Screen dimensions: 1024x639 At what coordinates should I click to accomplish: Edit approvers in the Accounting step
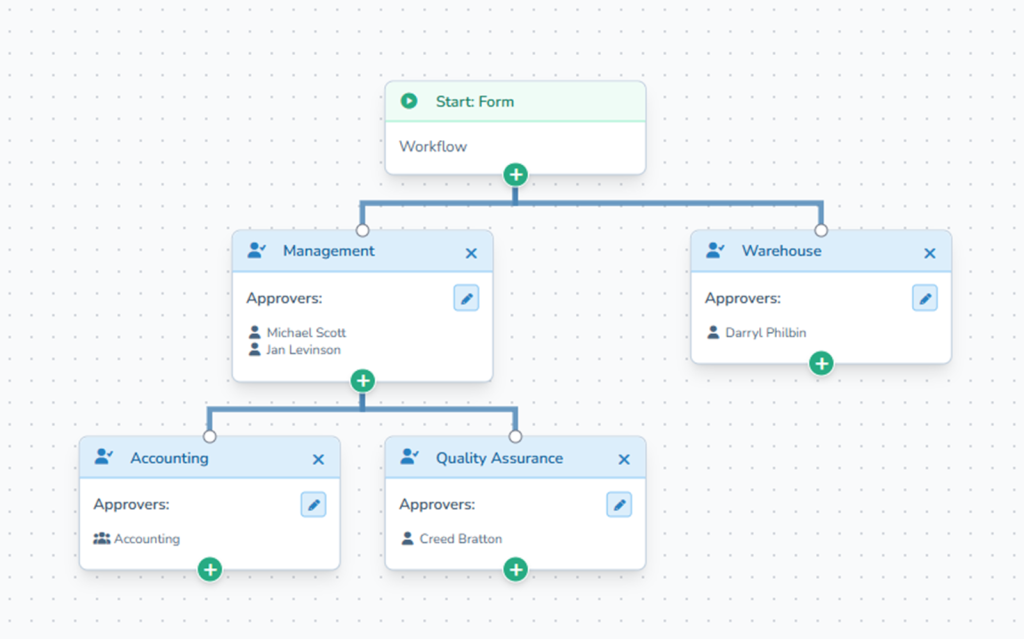pyautogui.click(x=313, y=505)
